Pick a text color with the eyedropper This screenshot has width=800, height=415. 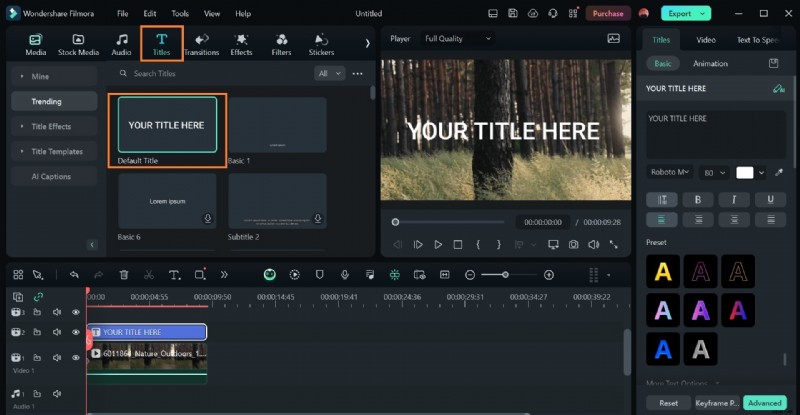point(779,173)
